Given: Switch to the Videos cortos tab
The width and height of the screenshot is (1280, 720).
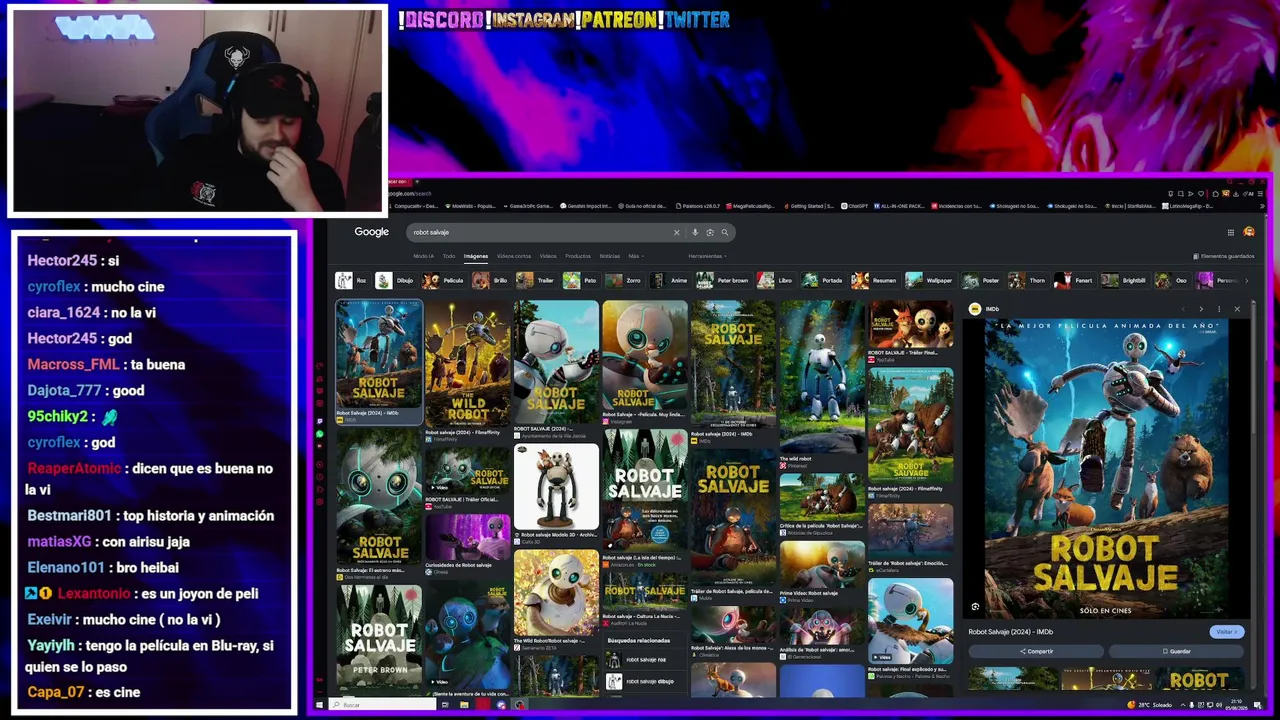Looking at the screenshot, I should 514,256.
